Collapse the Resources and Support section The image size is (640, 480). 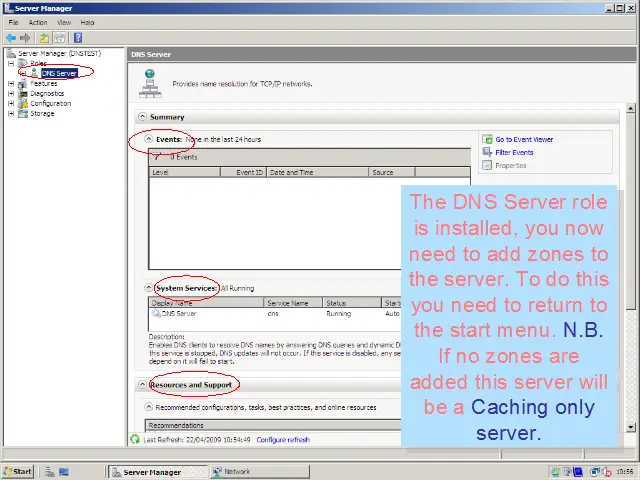tap(142, 384)
